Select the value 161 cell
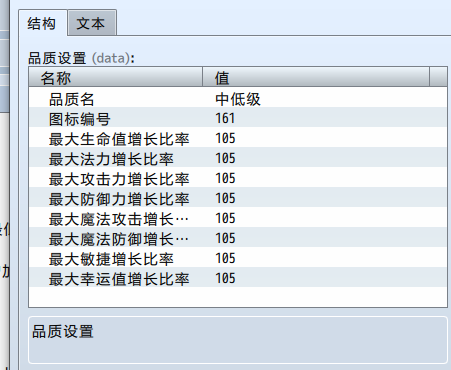 [x=225, y=118]
